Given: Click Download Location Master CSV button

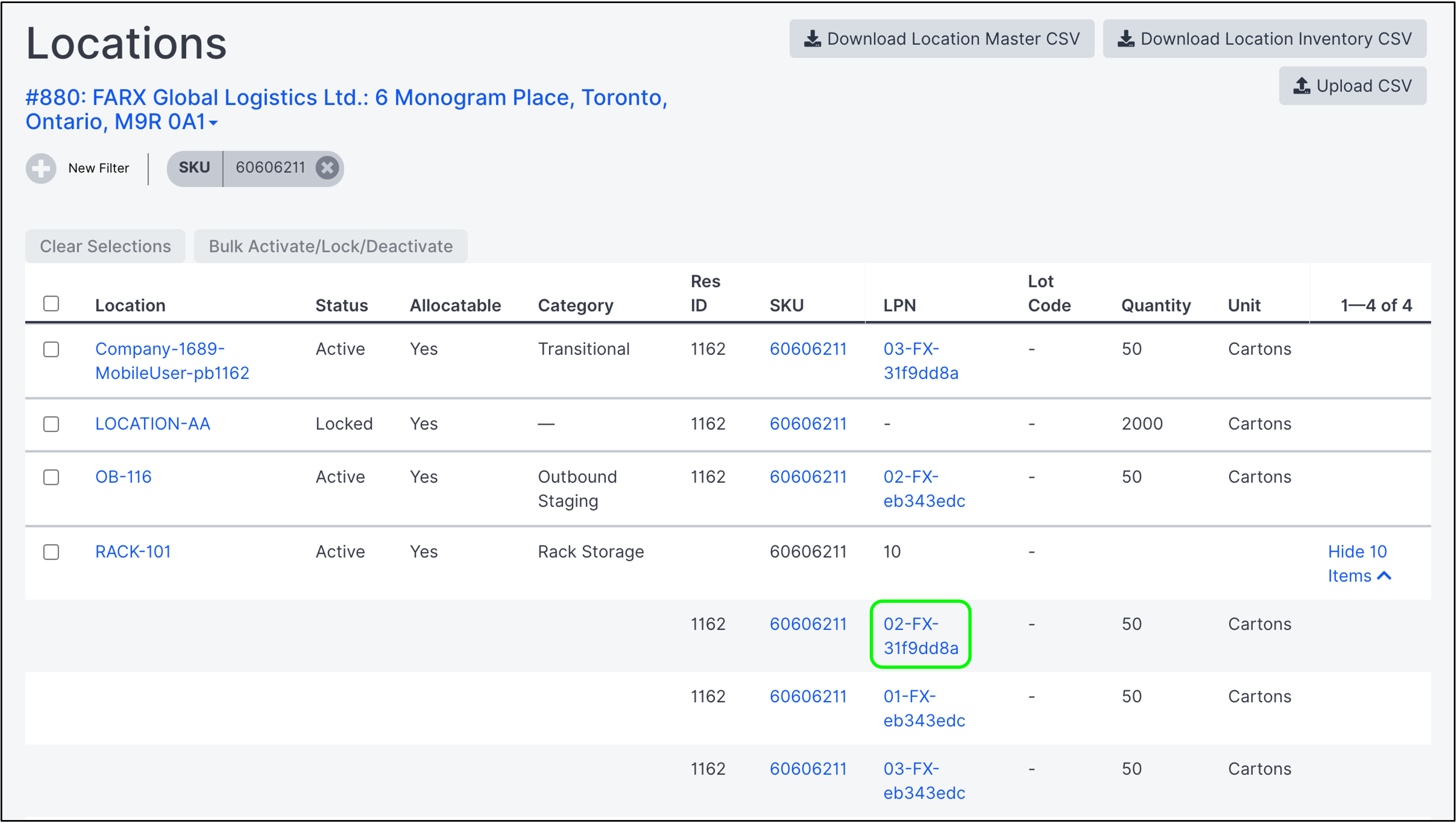Looking at the screenshot, I should 941,39.
